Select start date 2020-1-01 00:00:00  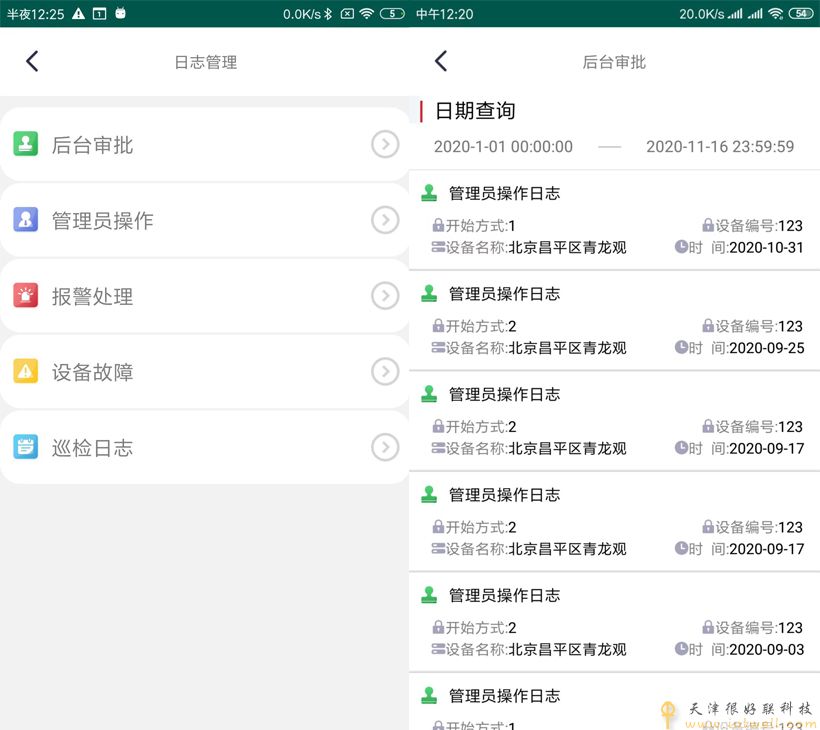(x=503, y=147)
